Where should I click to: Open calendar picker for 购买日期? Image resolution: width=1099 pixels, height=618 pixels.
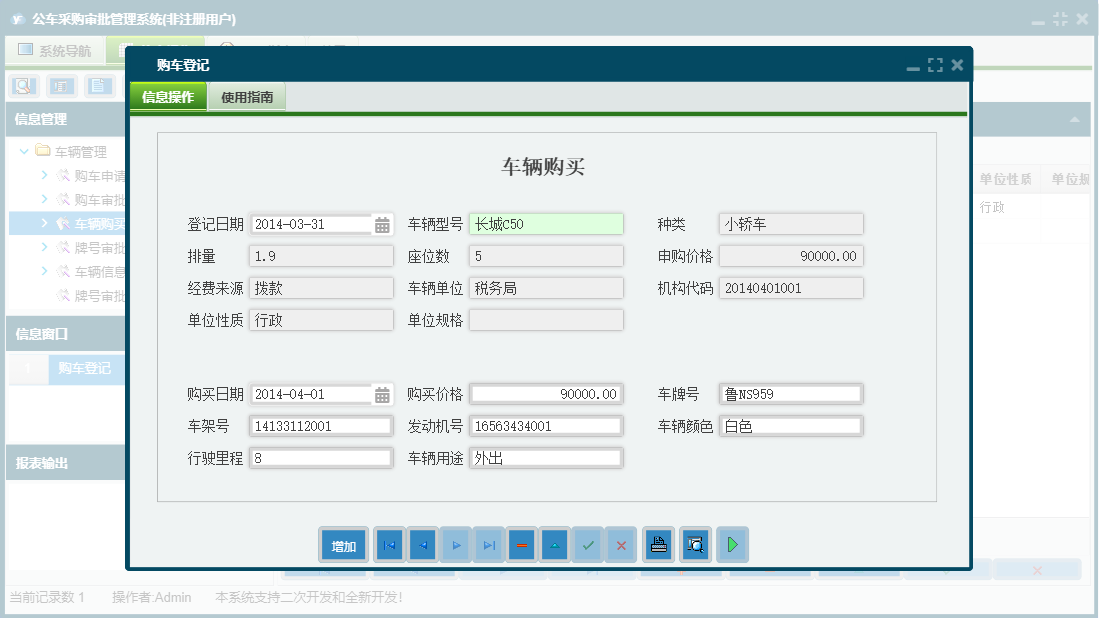382,395
